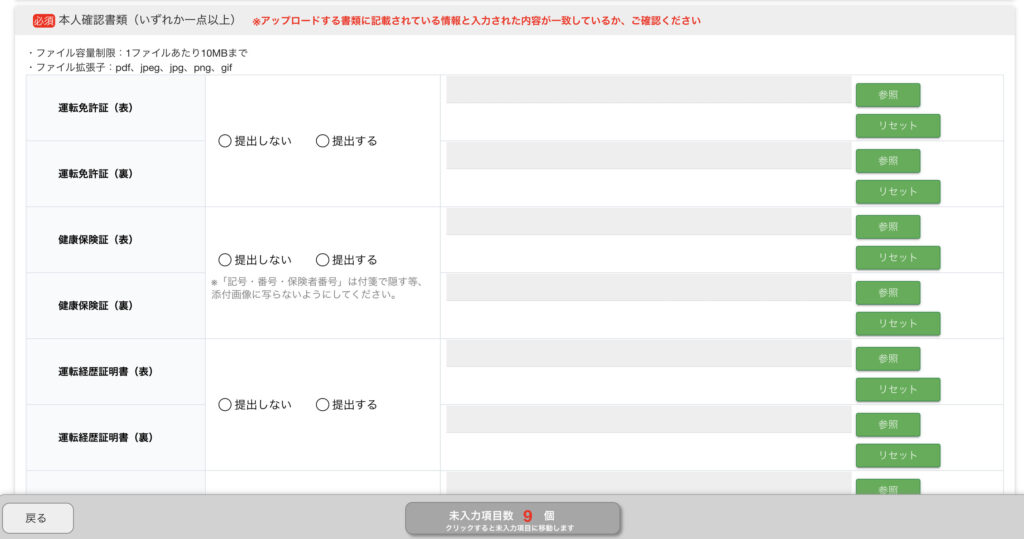The width and height of the screenshot is (1024, 539).
Task: Reset the 運転免許証（裏） file
Action: coord(897,192)
